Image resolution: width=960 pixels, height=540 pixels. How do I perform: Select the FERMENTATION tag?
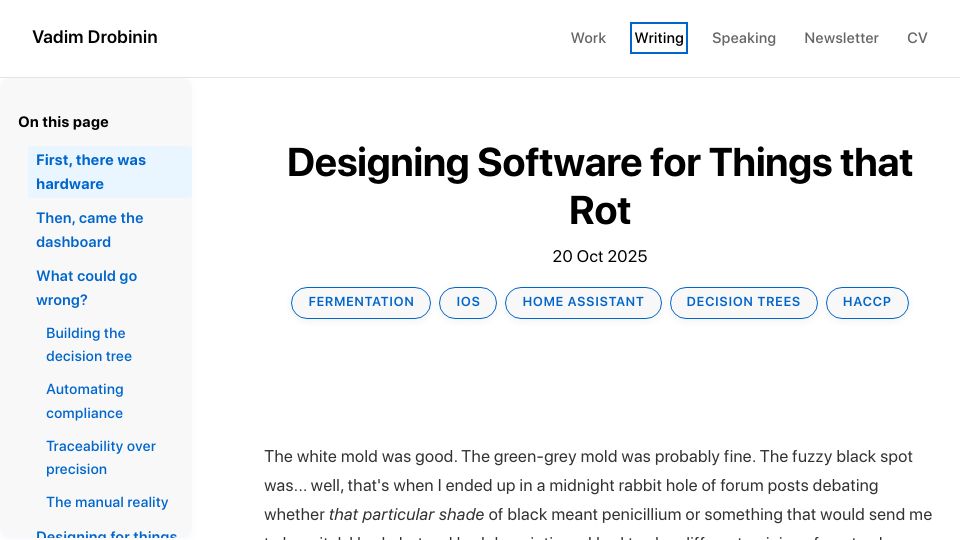361,302
